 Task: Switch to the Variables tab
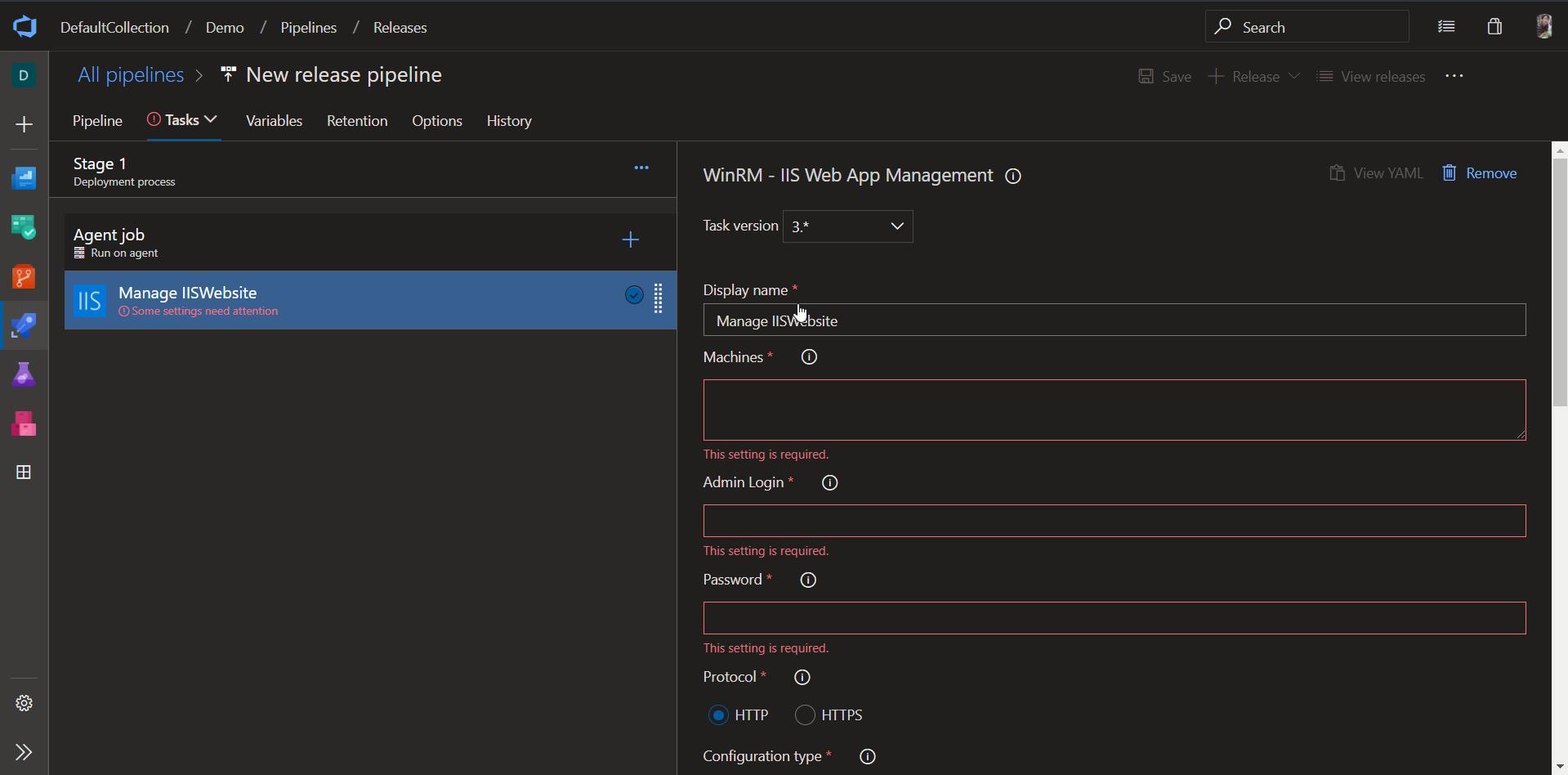click(x=275, y=120)
